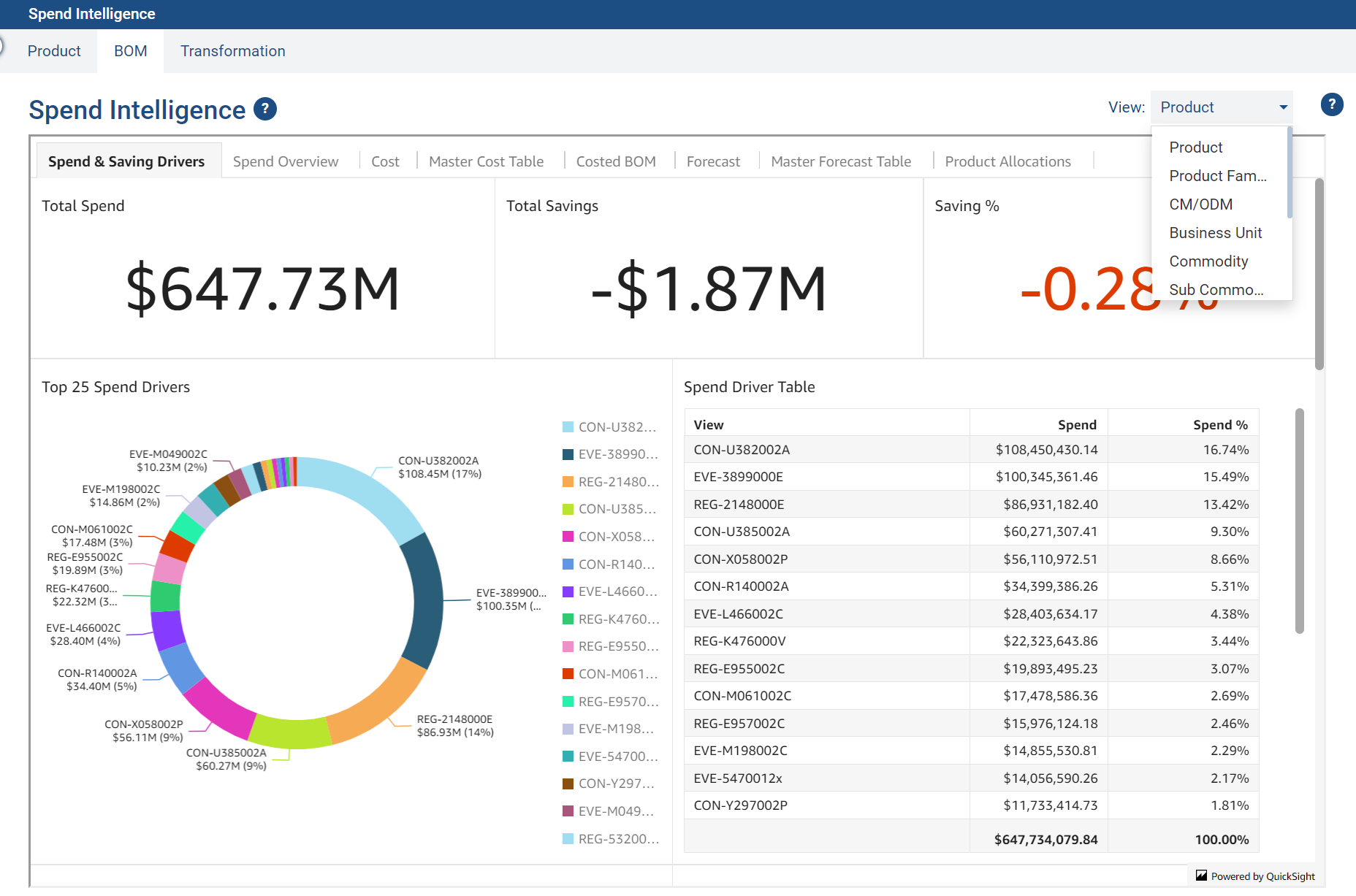Click the Spend % column header
Viewport: 1356px width, 896px height.
point(1219,425)
